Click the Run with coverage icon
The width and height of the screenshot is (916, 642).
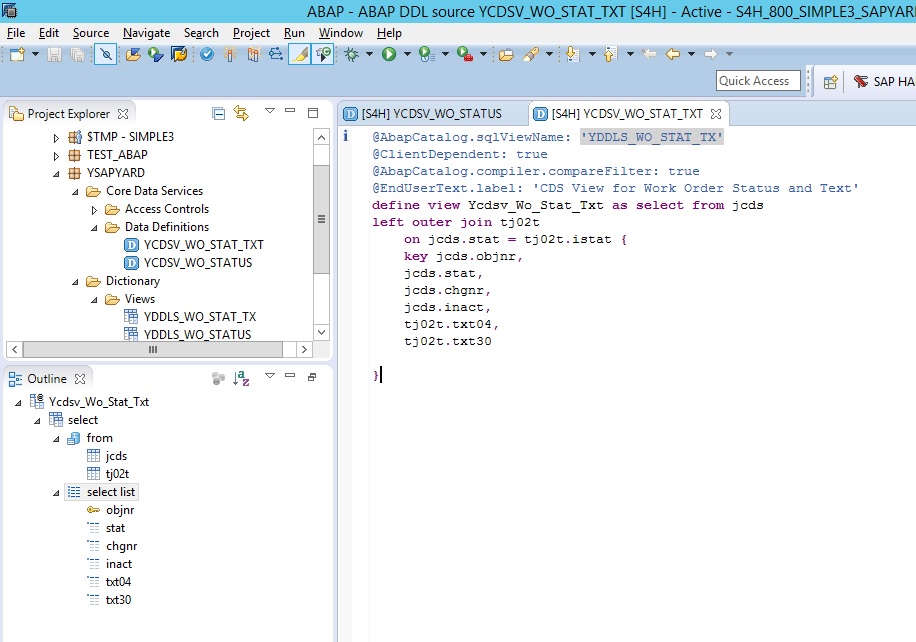tap(426, 54)
